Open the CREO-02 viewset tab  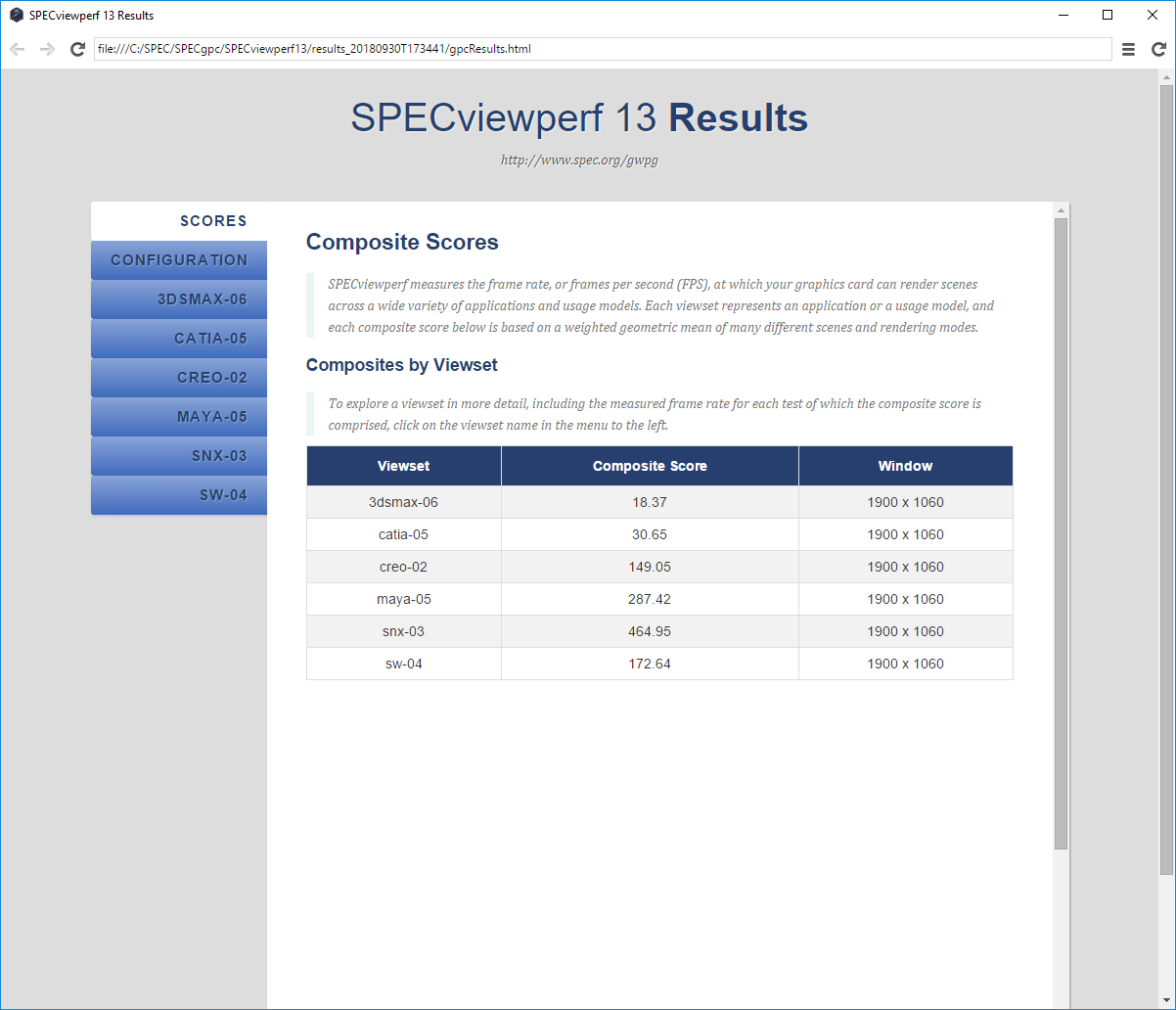click(x=179, y=378)
